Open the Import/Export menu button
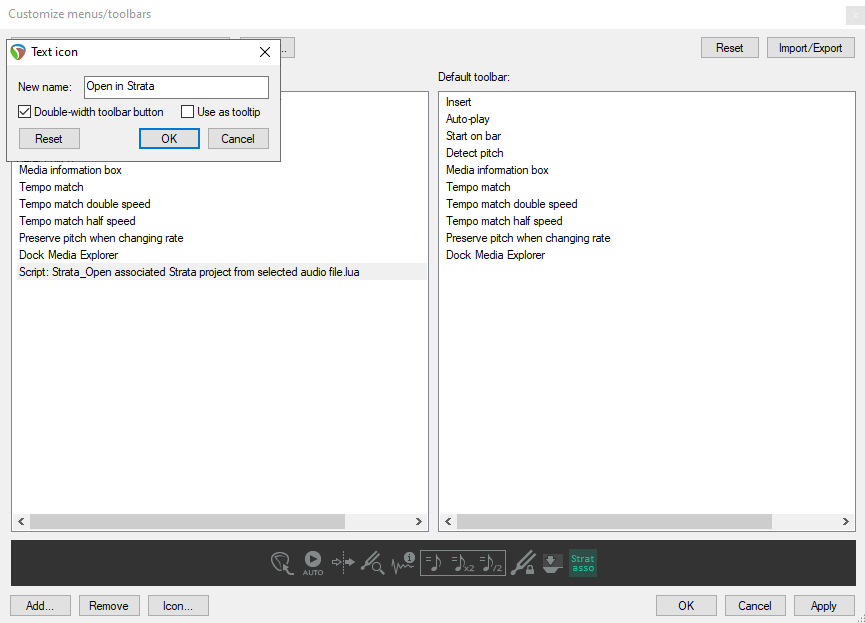The width and height of the screenshot is (865, 623). pyautogui.click(x=810, y=48)
